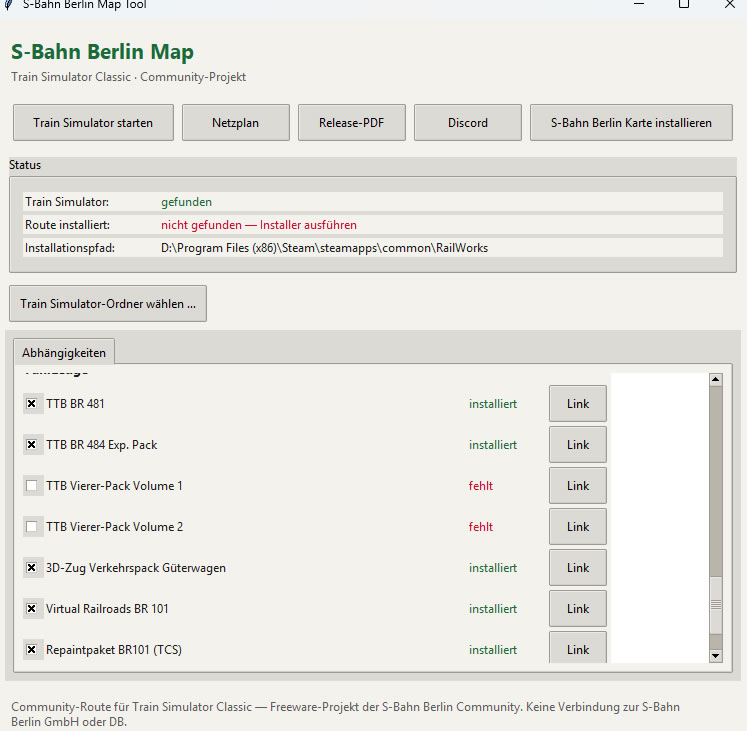Click the dependency list scroll-up arrow

(x=716, y=380)
